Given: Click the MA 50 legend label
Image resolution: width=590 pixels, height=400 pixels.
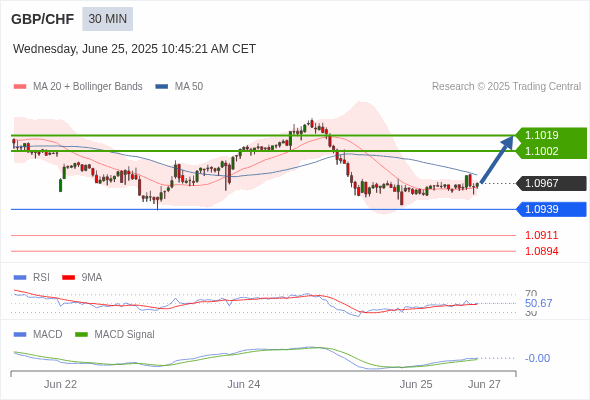Looking at the screenshot, I should (189, 87).
